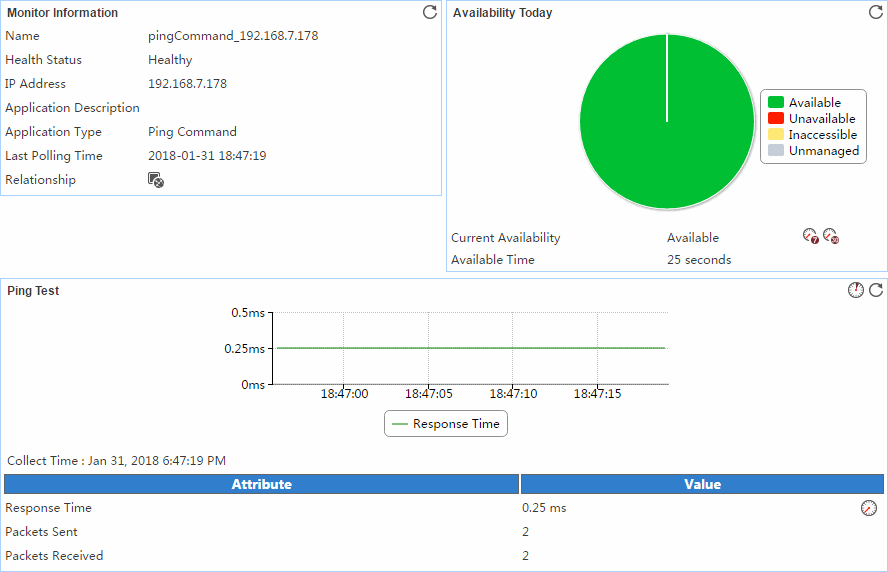
Task: Select the name pingCommand_192.168.7.178
Action: coord(233,36)
